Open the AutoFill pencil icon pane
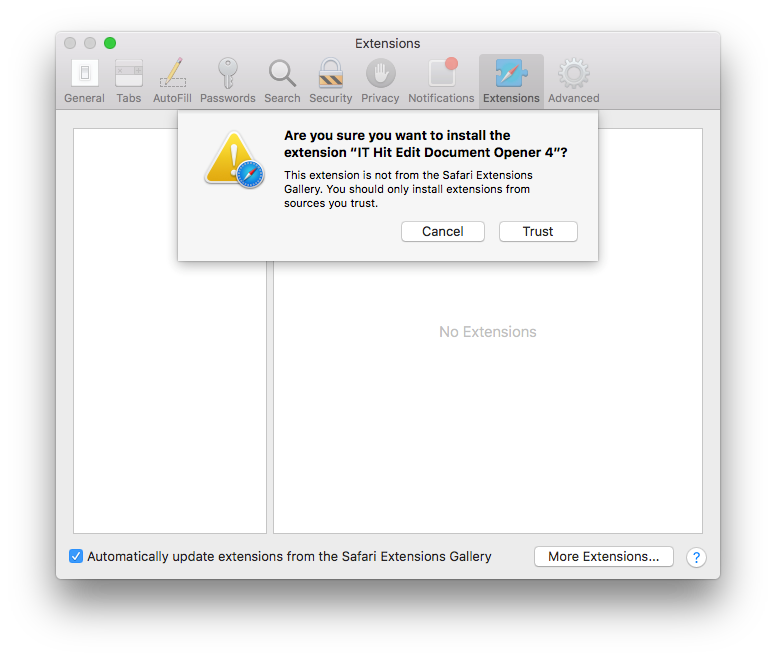This screenshot has height=659, width=776. (172, 81)
